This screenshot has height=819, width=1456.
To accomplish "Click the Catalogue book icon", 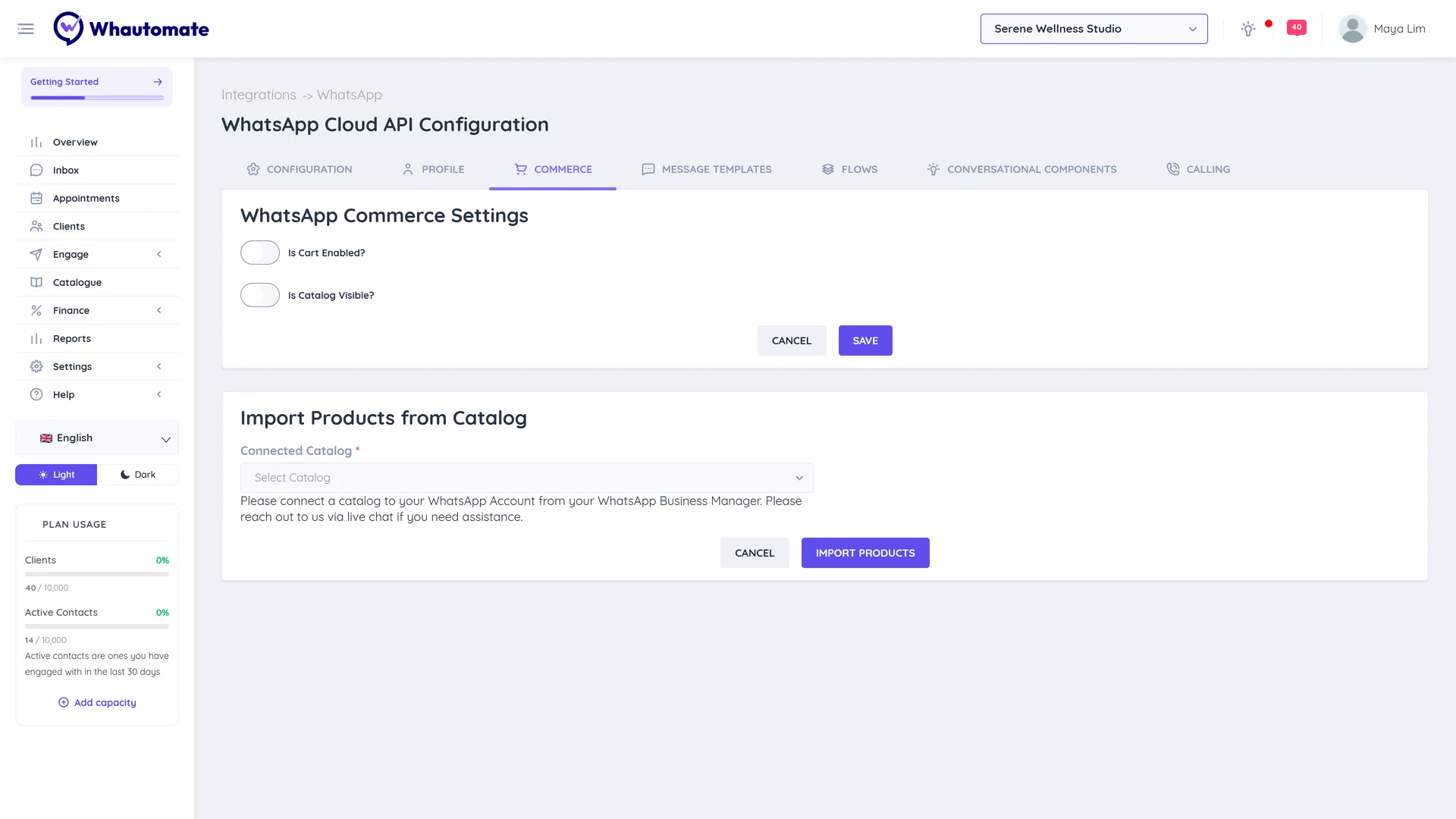I will 36,283.
